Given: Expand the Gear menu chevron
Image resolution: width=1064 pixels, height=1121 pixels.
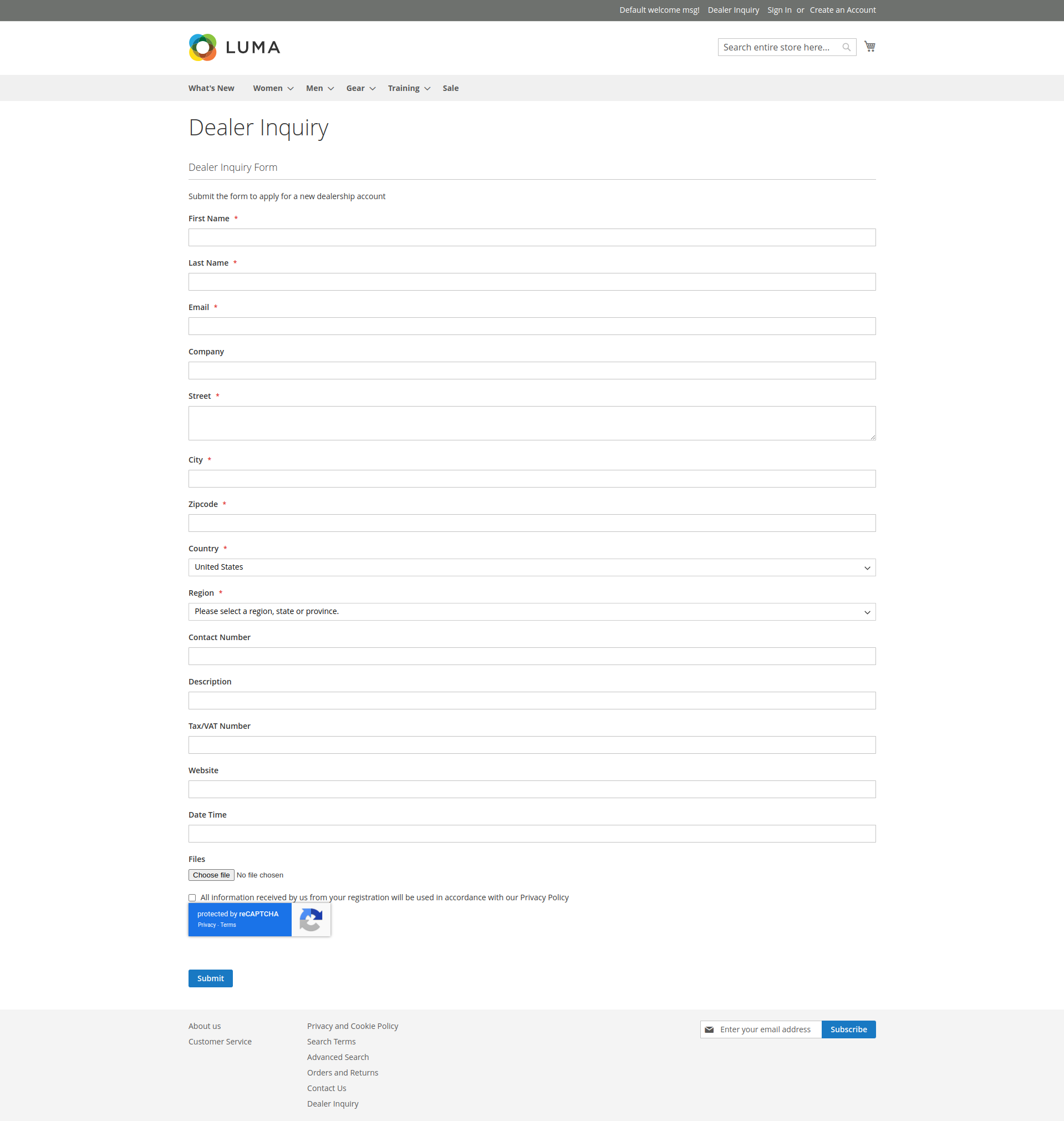Looking at the screenshot, I should (x=373, y=89).
